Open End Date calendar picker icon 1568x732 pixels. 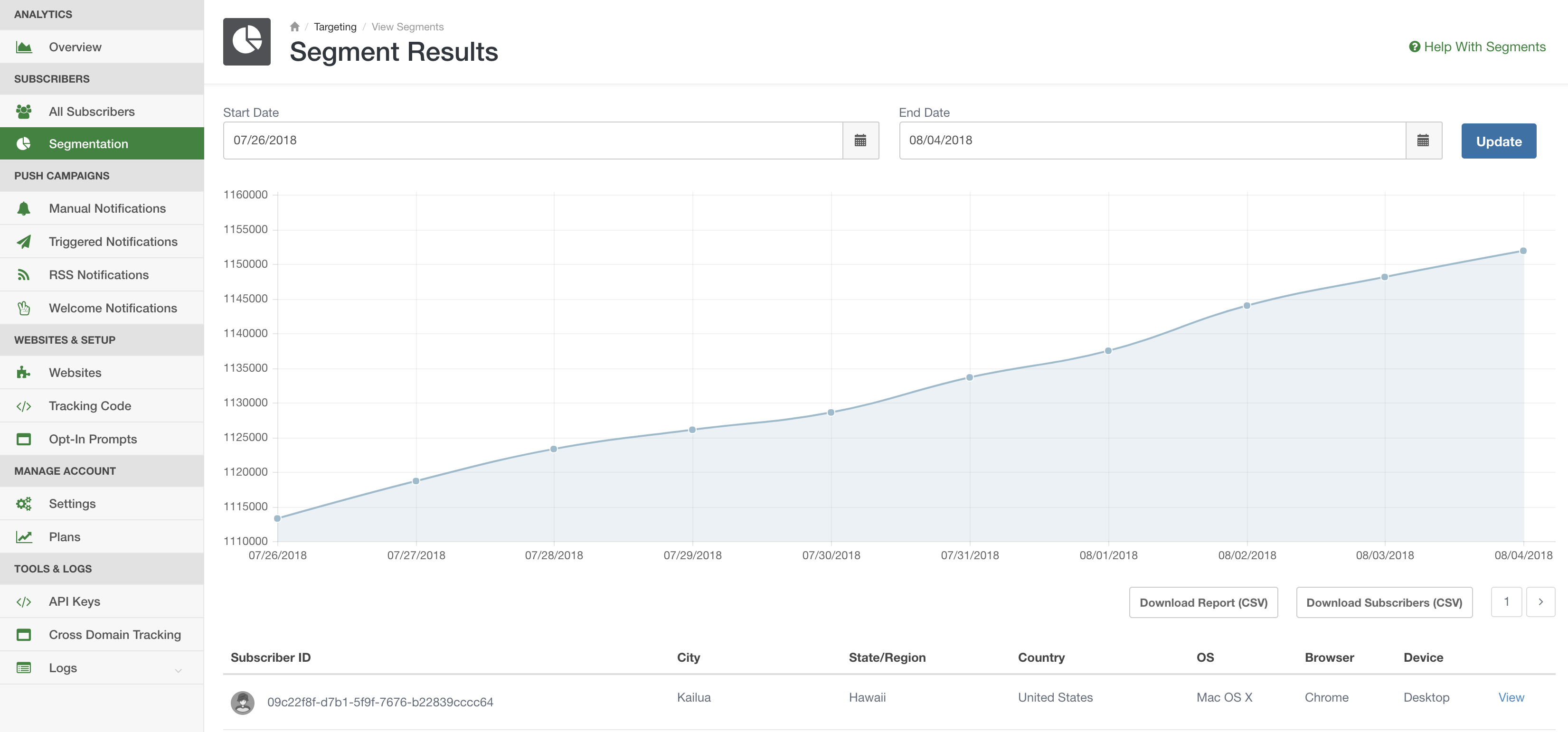(1423, 141)
